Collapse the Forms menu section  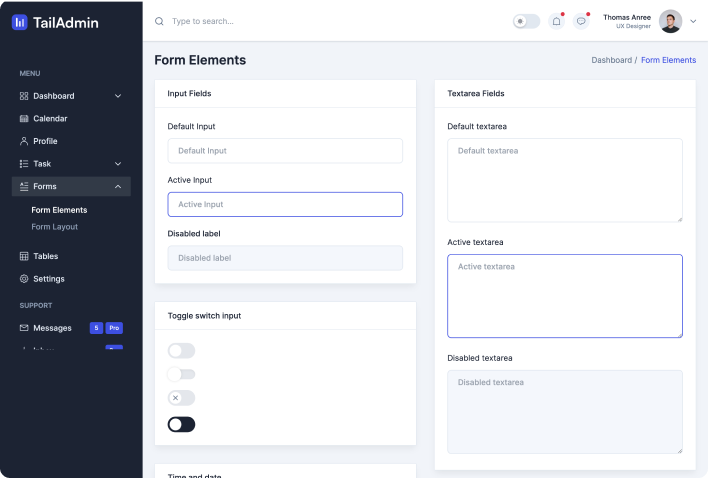click(x=118, y=187)
